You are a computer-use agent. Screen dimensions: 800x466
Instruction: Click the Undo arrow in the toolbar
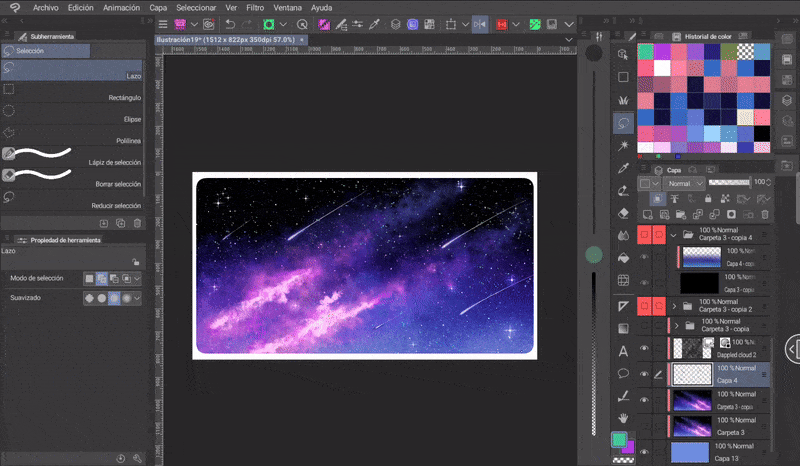coord(231,23)
